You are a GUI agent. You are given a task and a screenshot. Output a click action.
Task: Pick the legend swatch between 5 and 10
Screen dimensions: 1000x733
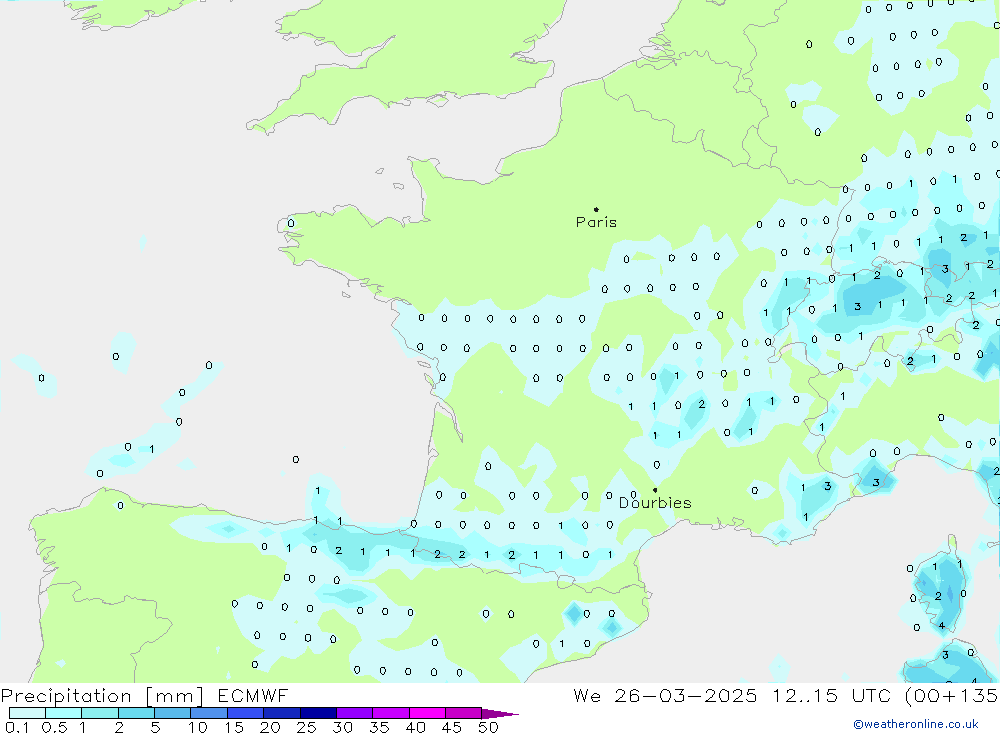coord(172,713)
